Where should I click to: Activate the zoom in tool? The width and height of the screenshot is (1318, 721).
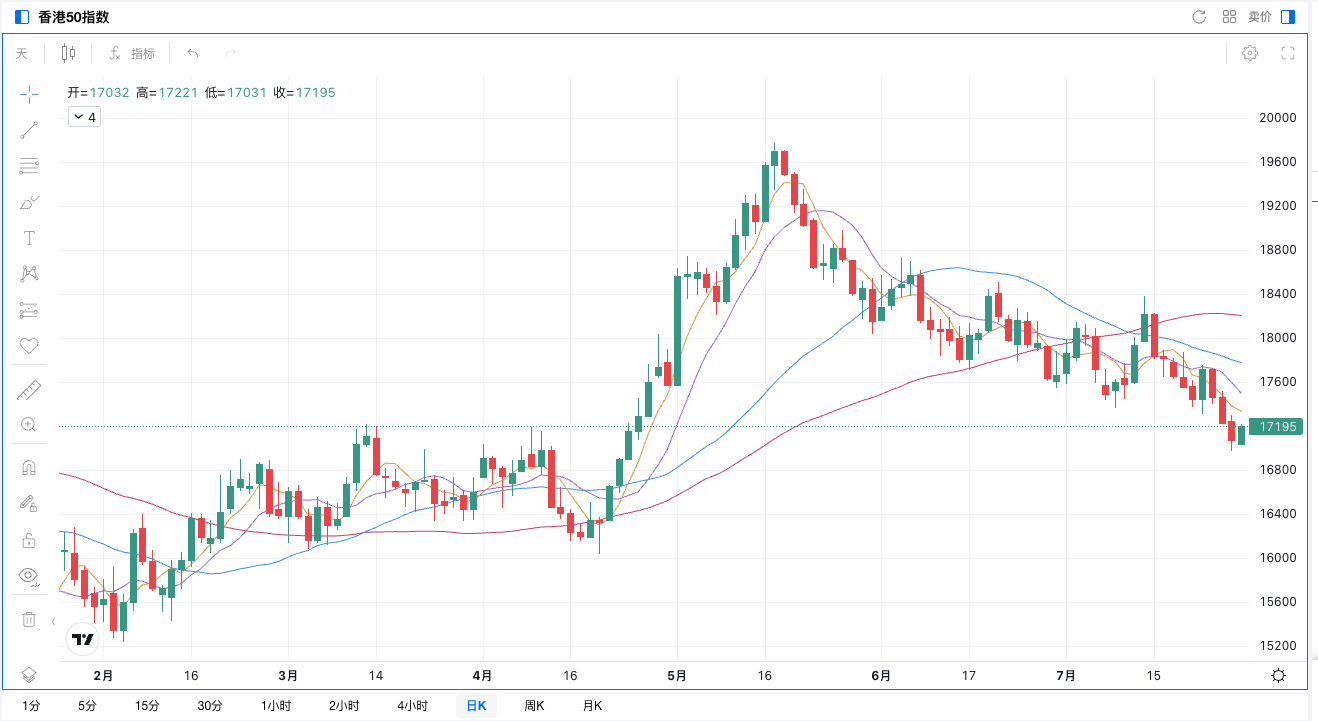29,425
